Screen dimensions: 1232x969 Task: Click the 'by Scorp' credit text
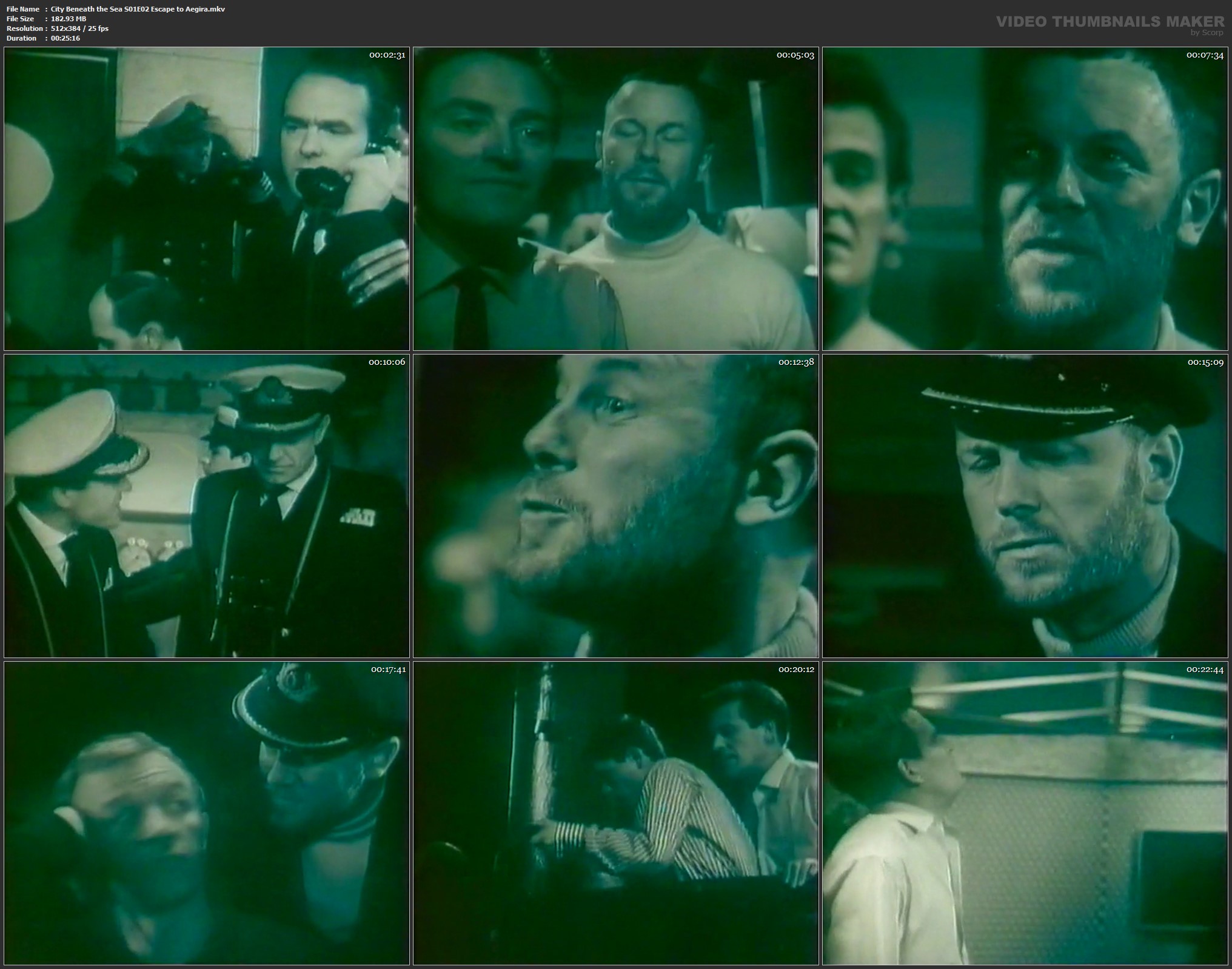[1207, 33]
